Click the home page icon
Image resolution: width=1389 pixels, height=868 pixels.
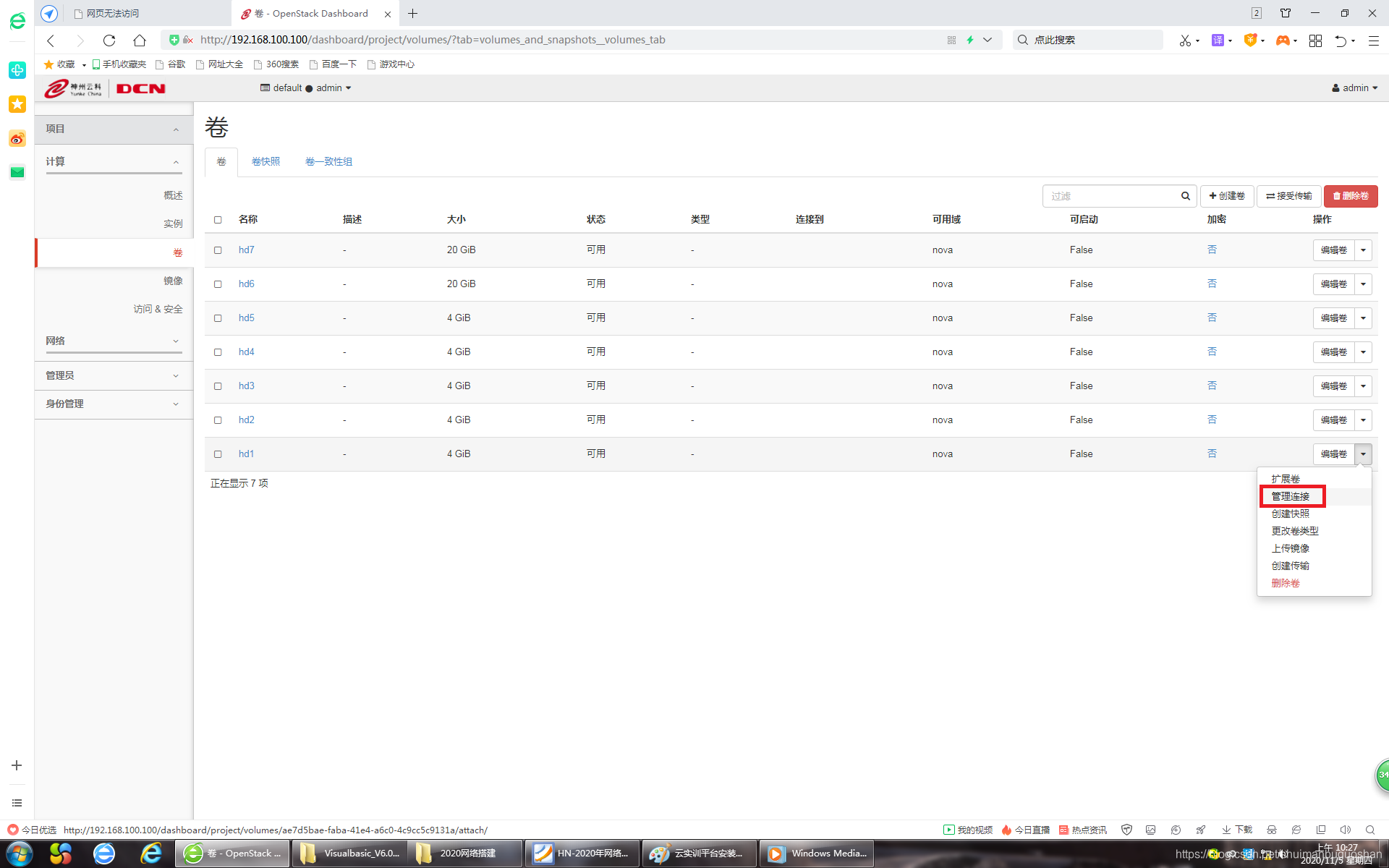pos(140,40)
